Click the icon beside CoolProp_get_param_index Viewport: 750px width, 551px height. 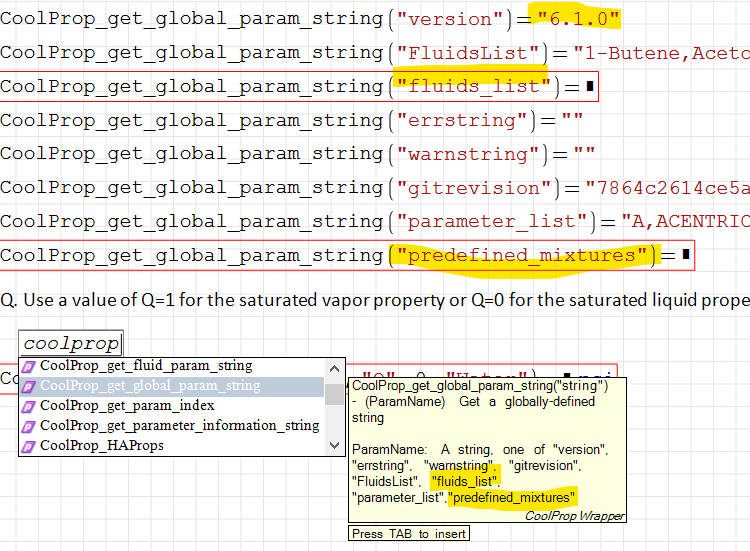click(x=29, y=406)
